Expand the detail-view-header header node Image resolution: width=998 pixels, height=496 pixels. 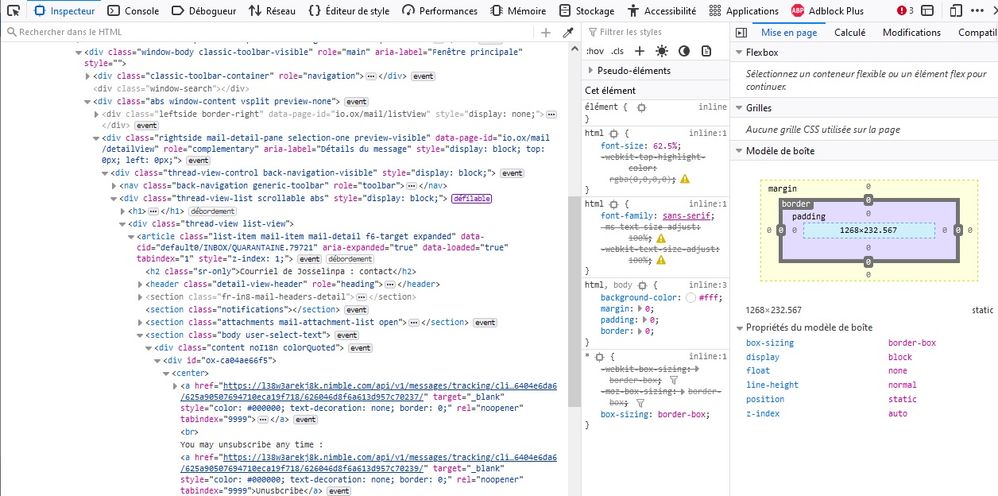pyautogui.click(x=141, y=284)
